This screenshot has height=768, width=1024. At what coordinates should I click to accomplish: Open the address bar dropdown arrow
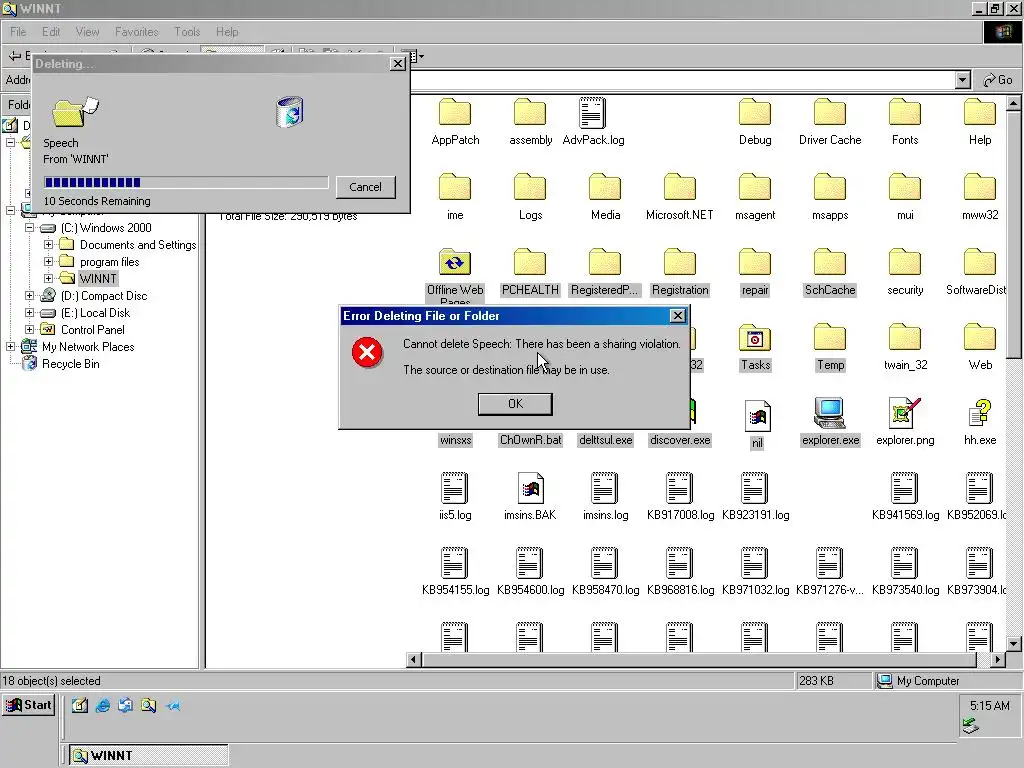[x=963, y=80]
